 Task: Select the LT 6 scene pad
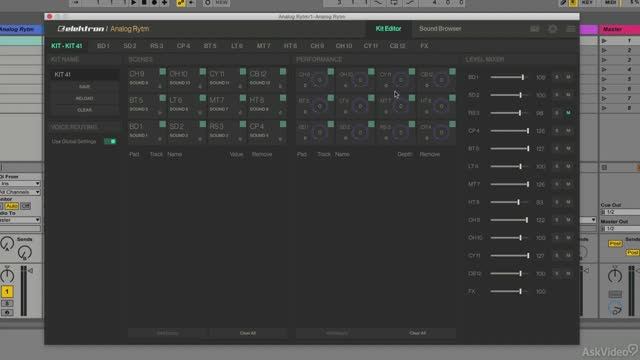tap(187, 105)
